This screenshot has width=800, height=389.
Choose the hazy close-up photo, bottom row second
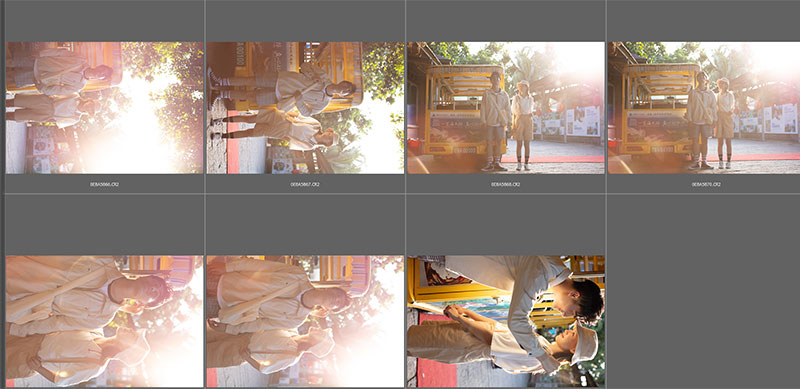305,321
